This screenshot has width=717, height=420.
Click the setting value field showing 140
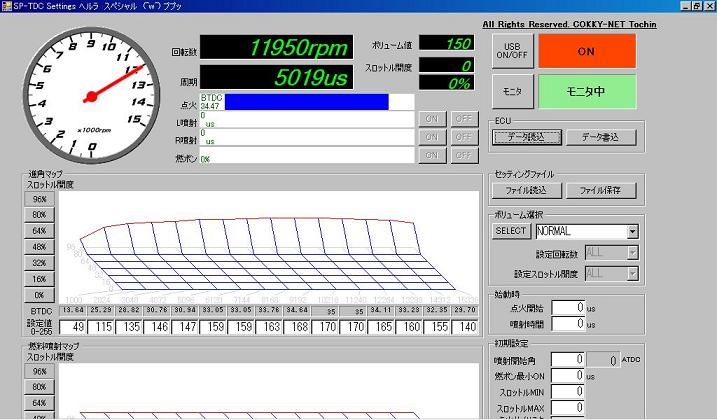click(x=465, y=327)
